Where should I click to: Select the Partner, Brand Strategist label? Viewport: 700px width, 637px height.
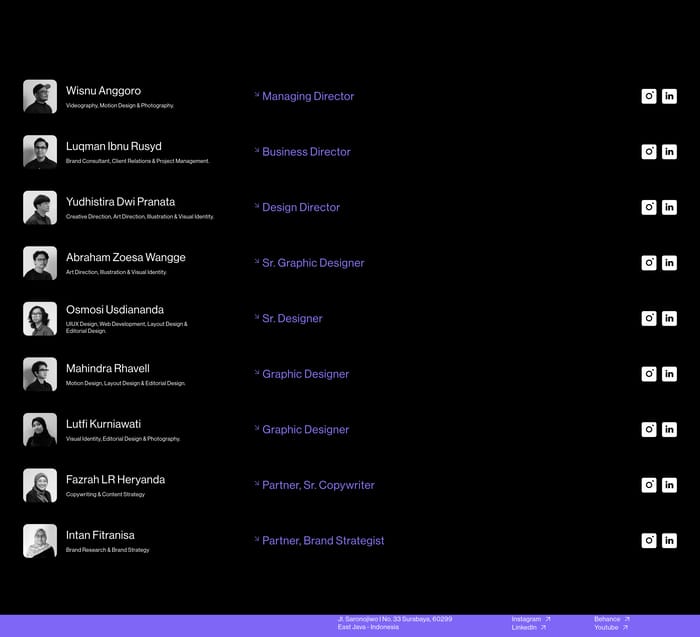(x=322, y=540)
